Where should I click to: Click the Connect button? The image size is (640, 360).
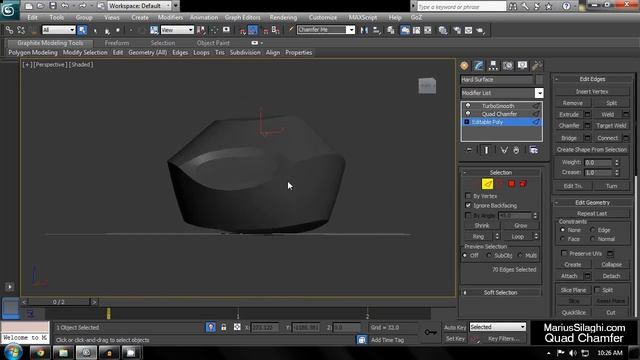[607, 138]
